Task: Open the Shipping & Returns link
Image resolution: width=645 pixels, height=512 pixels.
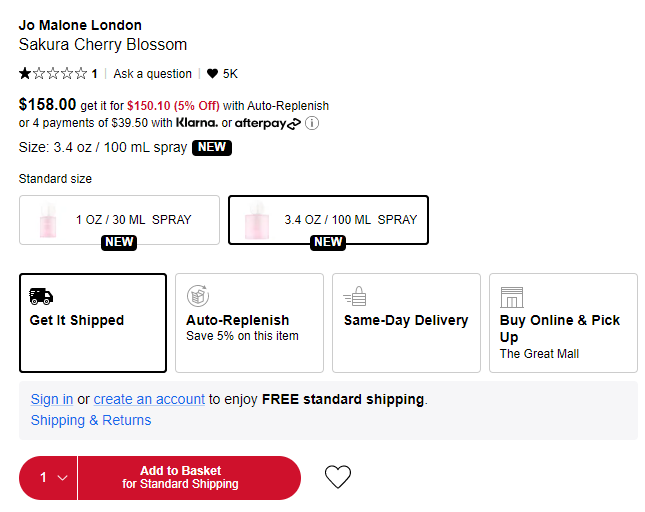Action: pos(91,420)
